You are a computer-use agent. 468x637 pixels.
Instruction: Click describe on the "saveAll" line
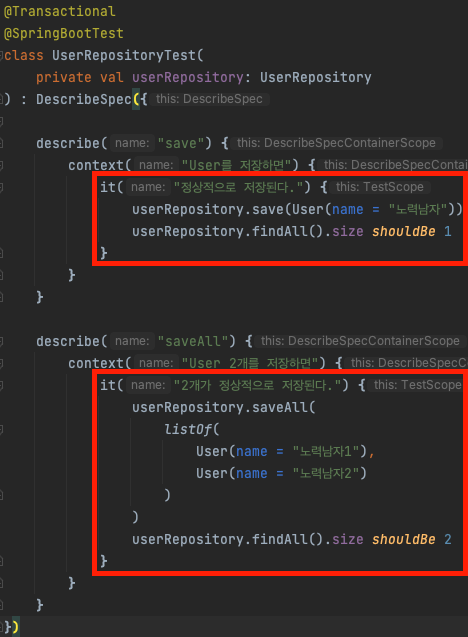tap(68, 341)
